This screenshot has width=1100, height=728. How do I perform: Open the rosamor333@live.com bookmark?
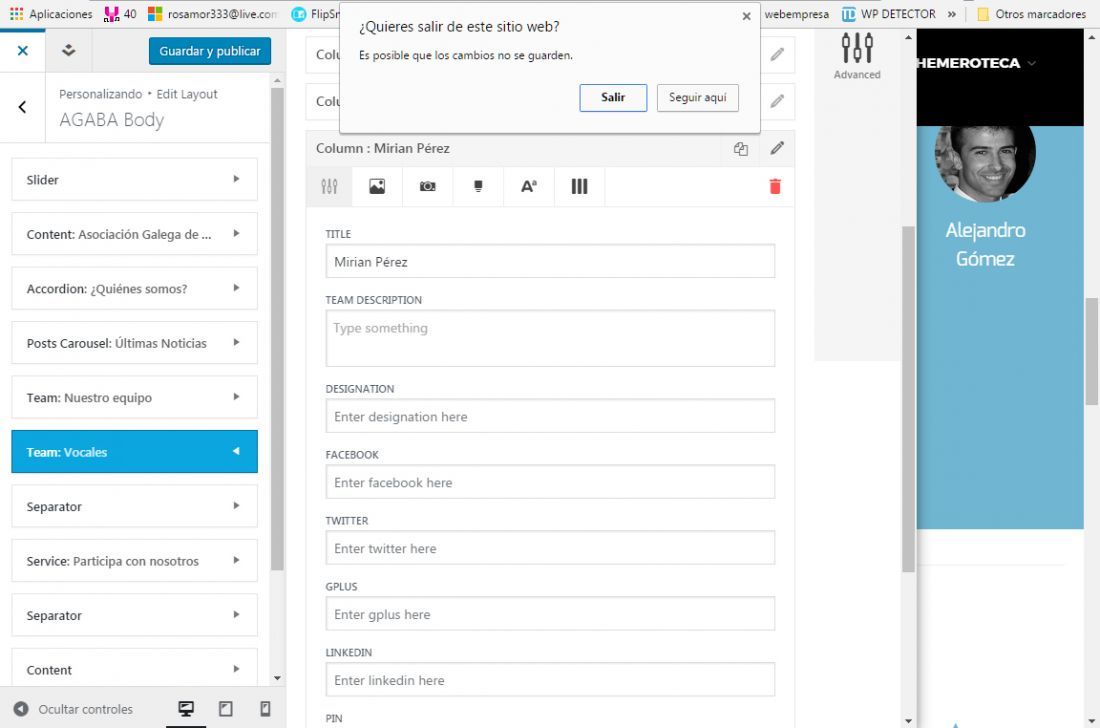point(213,14)
